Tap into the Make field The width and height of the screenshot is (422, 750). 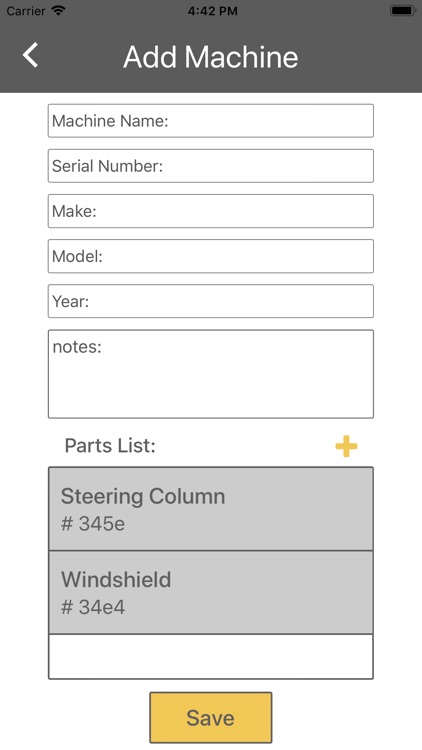click(x=211, y=211)
